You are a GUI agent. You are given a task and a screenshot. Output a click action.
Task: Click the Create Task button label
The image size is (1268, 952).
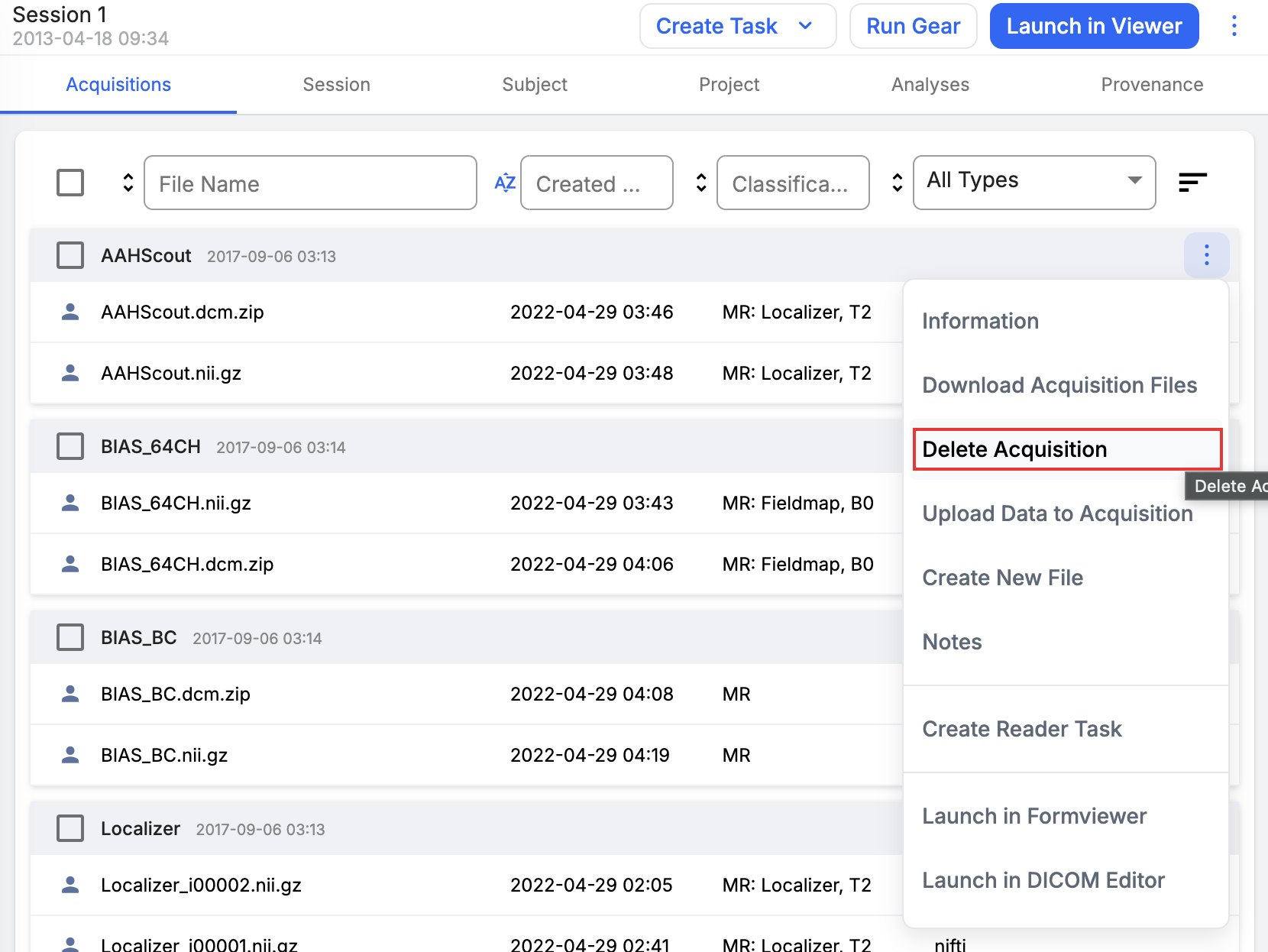click(716, 26)
